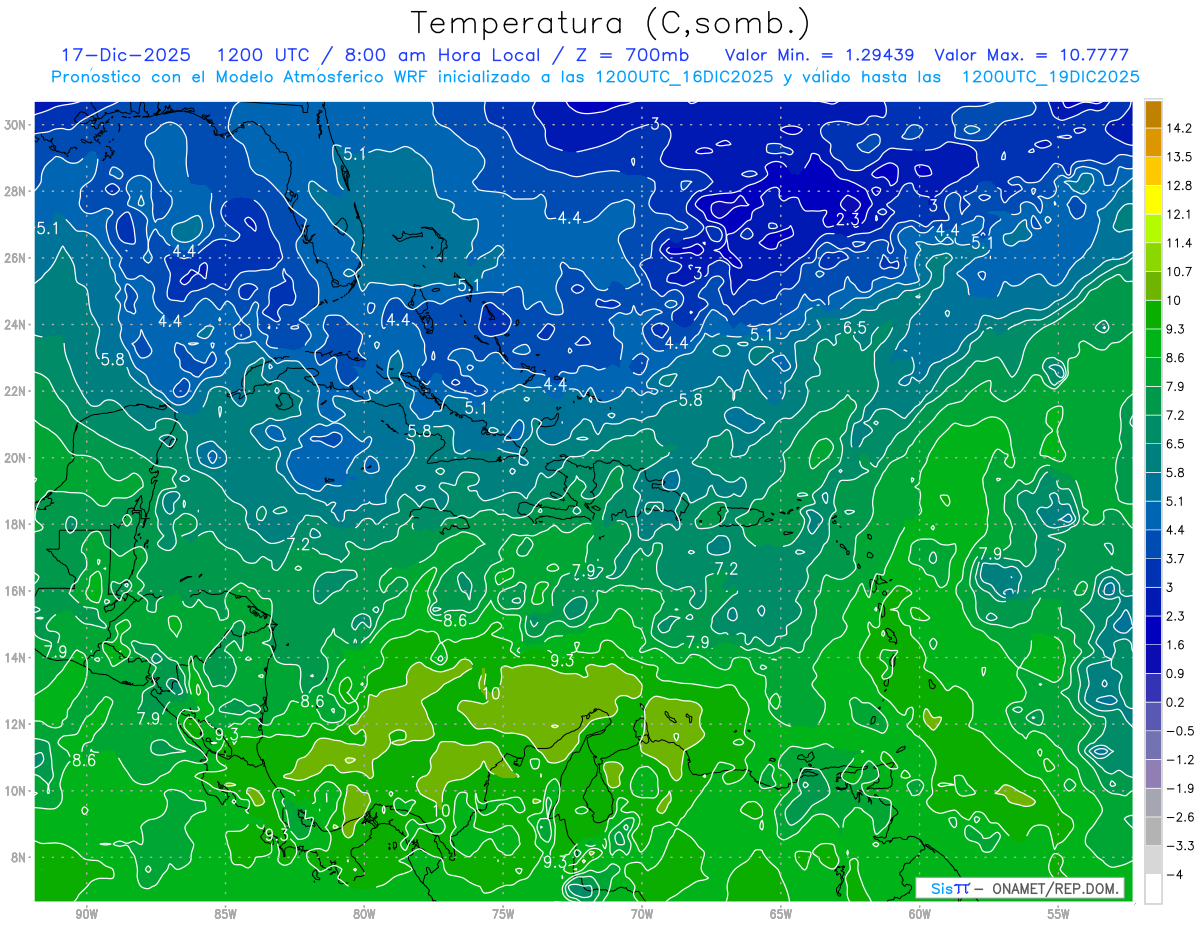1200x927 pixels.
Task: Click the 12.1 value on the colorbar
Action: pyautogui.click(x=1179, y=214)
